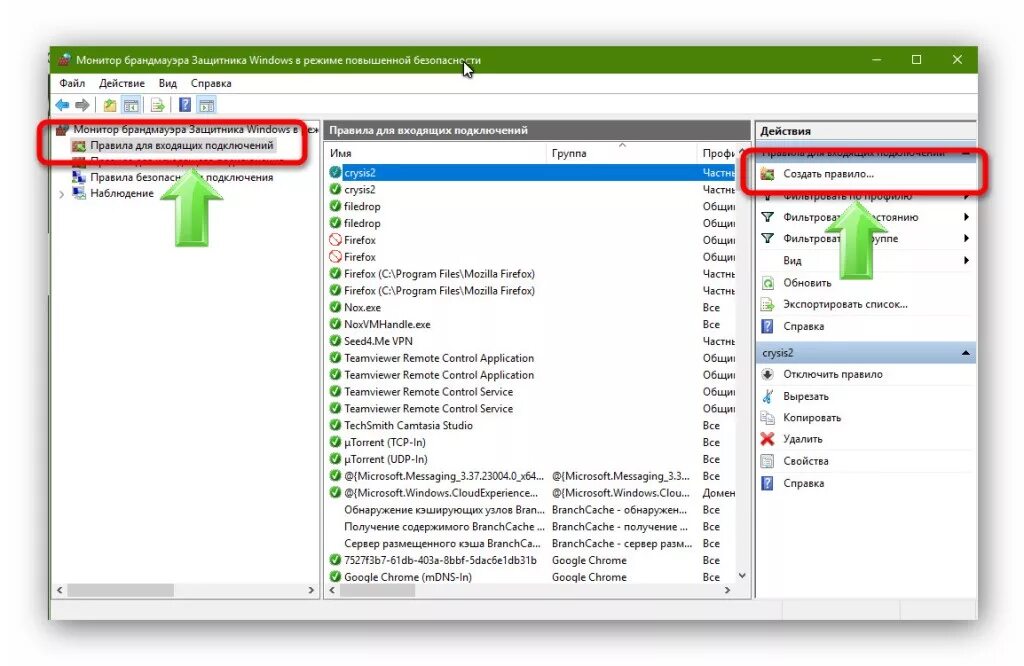Click the blue Help toolbar icon
This screenshot has height=666, width=1024.
185,105
